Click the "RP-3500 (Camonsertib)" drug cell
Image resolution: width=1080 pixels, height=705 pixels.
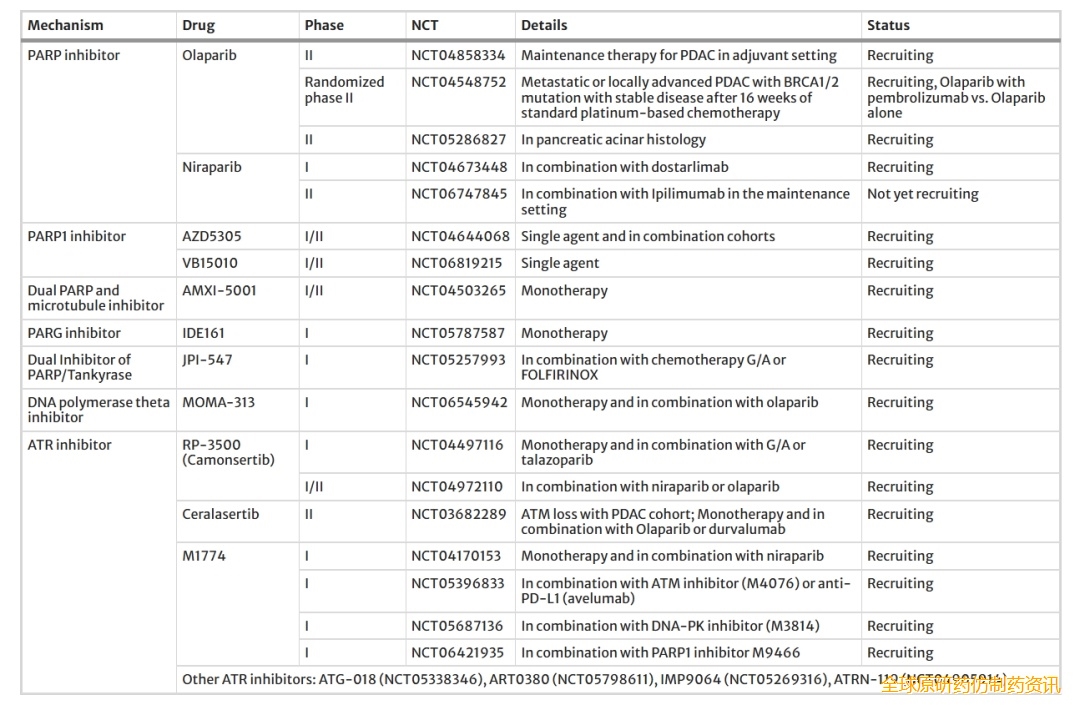(228, 452)
